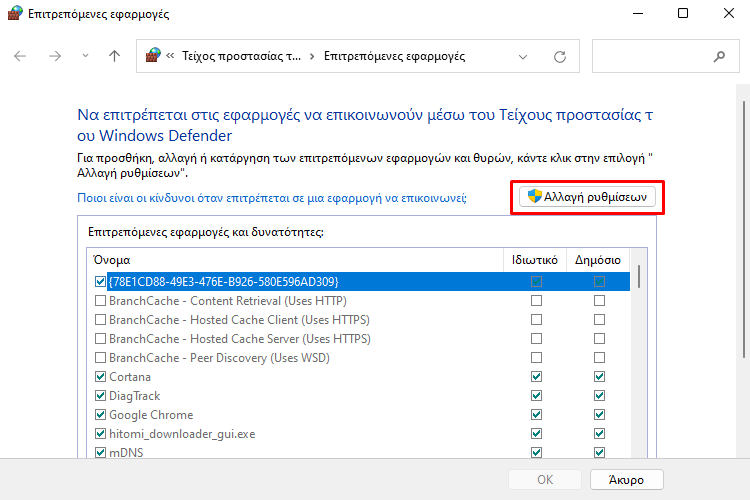
Task: Toggle Ιδιωτικό checkbox for DiagTrack
Action: (x=536, y=396)
